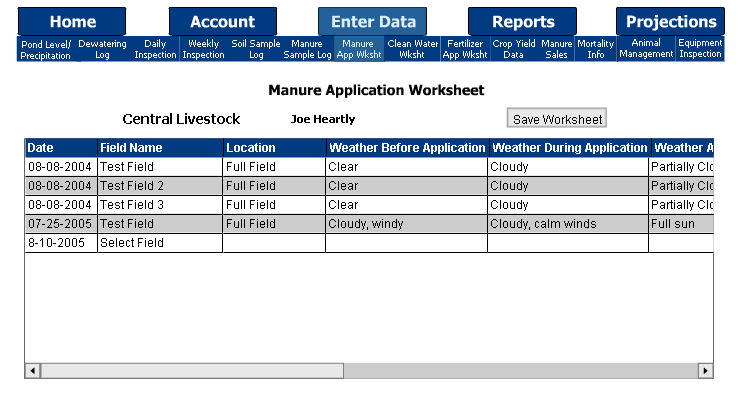Click the Weather Before Application header
746x400 pixels.
tap(407, 147)
